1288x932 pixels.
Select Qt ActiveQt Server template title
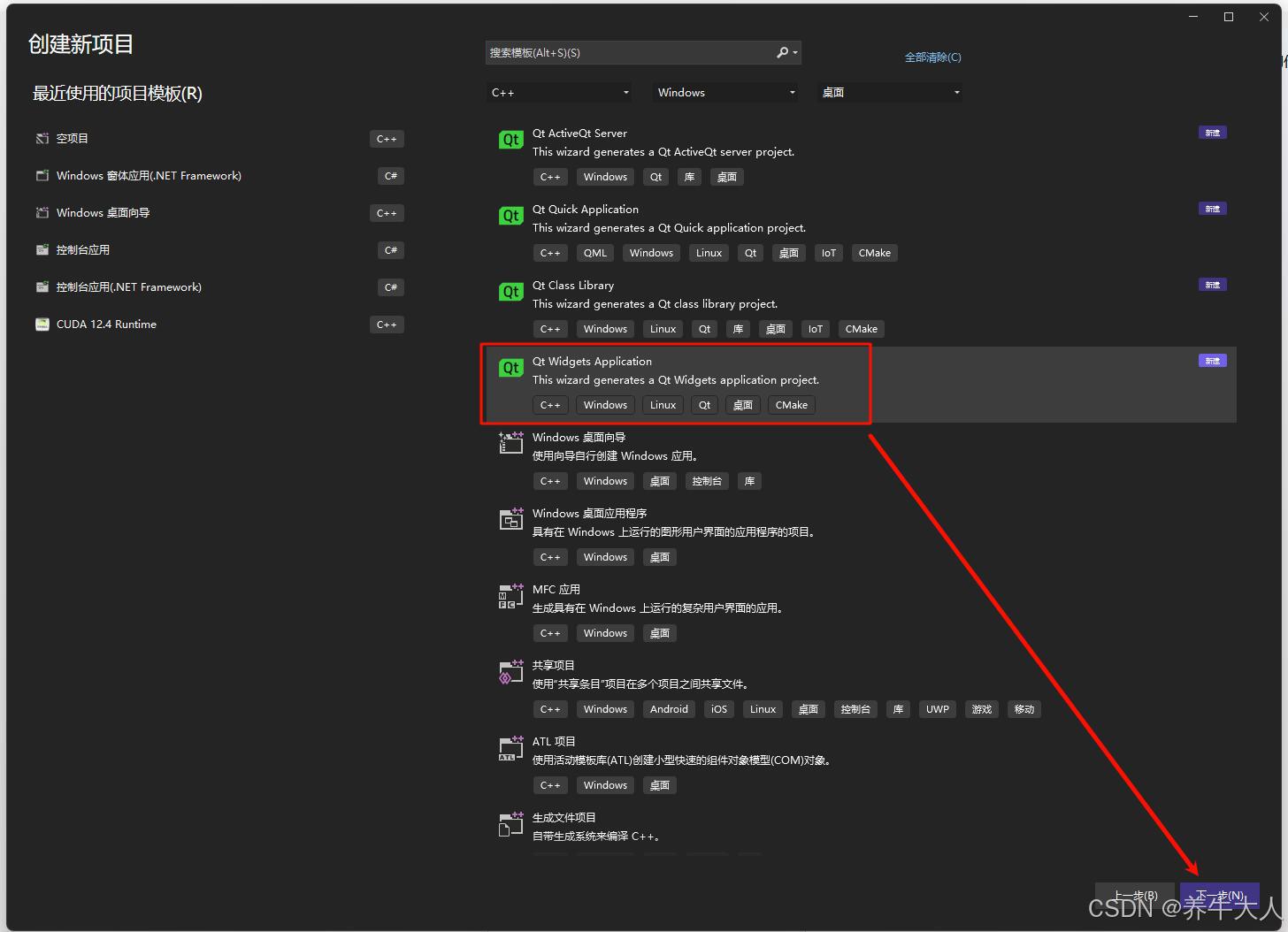[x=579, y=134]
